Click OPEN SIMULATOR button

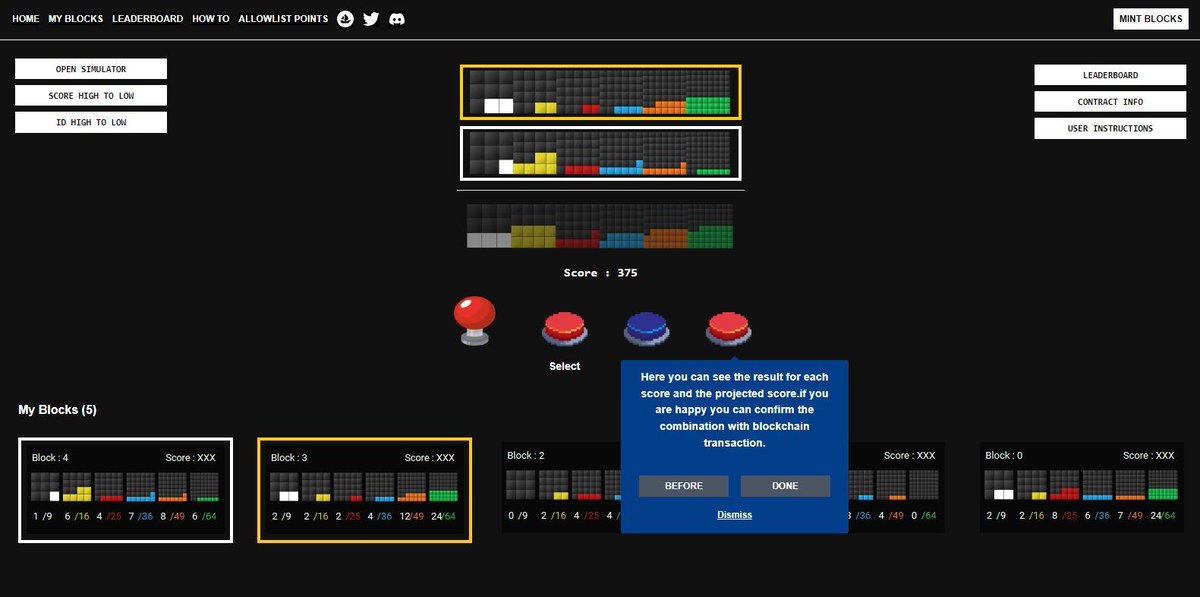[91, 69]
